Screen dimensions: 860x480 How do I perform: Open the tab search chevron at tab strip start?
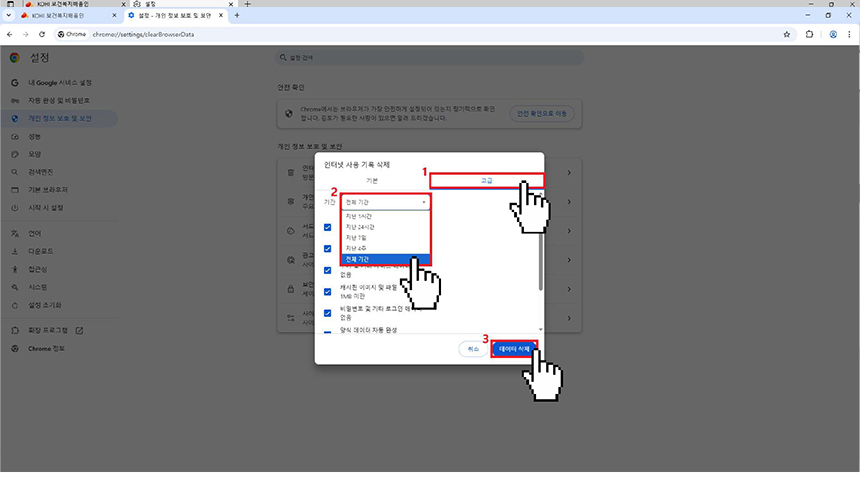click(8, 15)
